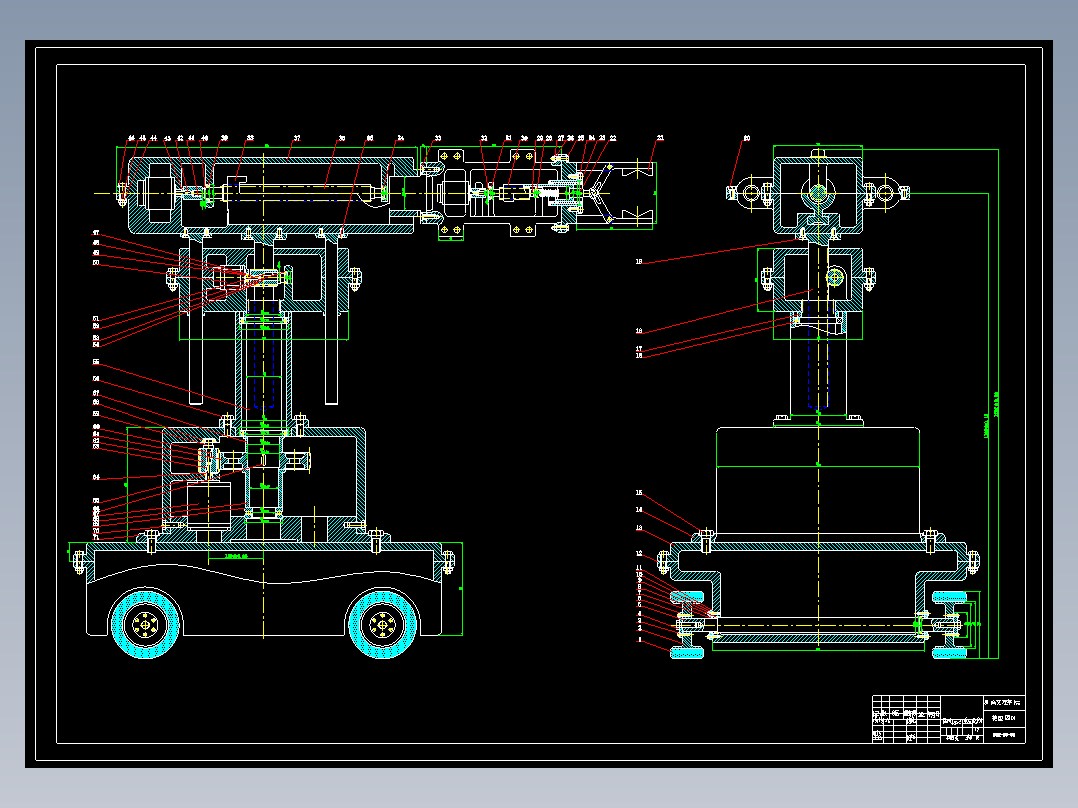Click the green dimension text under the cart deck

[x=235, y=556]
